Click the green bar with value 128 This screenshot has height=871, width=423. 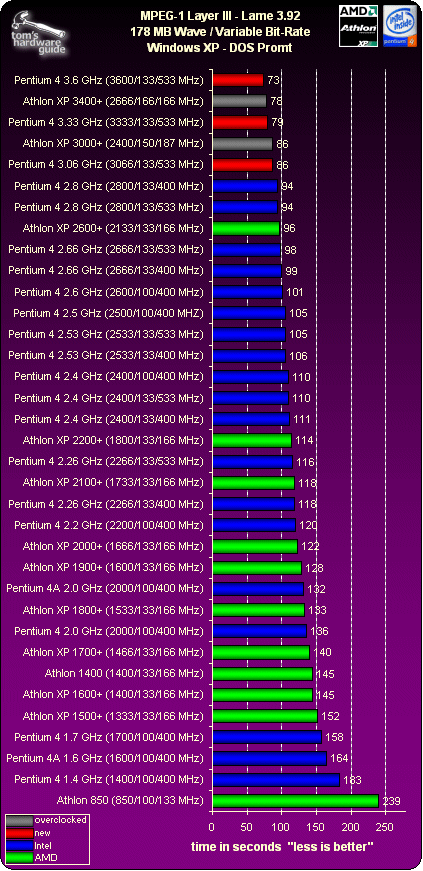pyautogui.click(x=257, y=567)
